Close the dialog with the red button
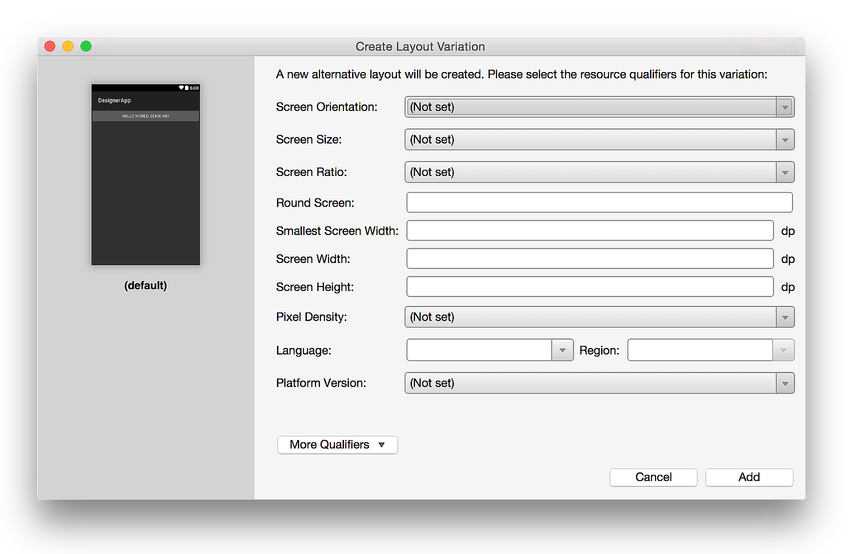Screen dimensions: 860x554 (x=50, y=46)
